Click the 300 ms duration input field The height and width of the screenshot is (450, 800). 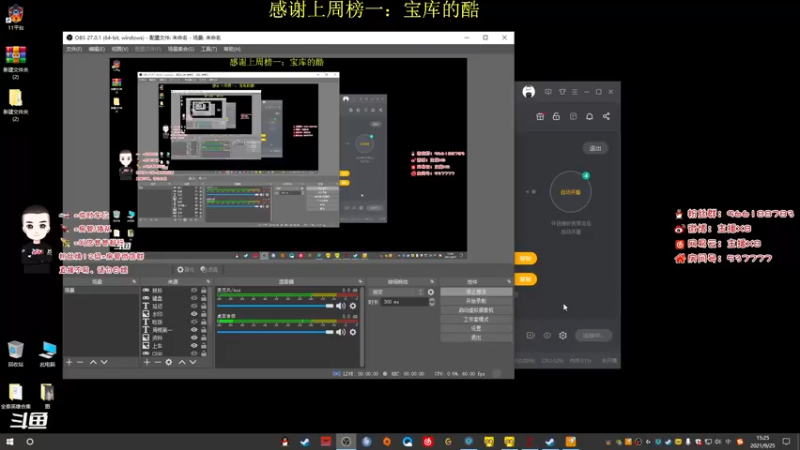coord(405,302)
